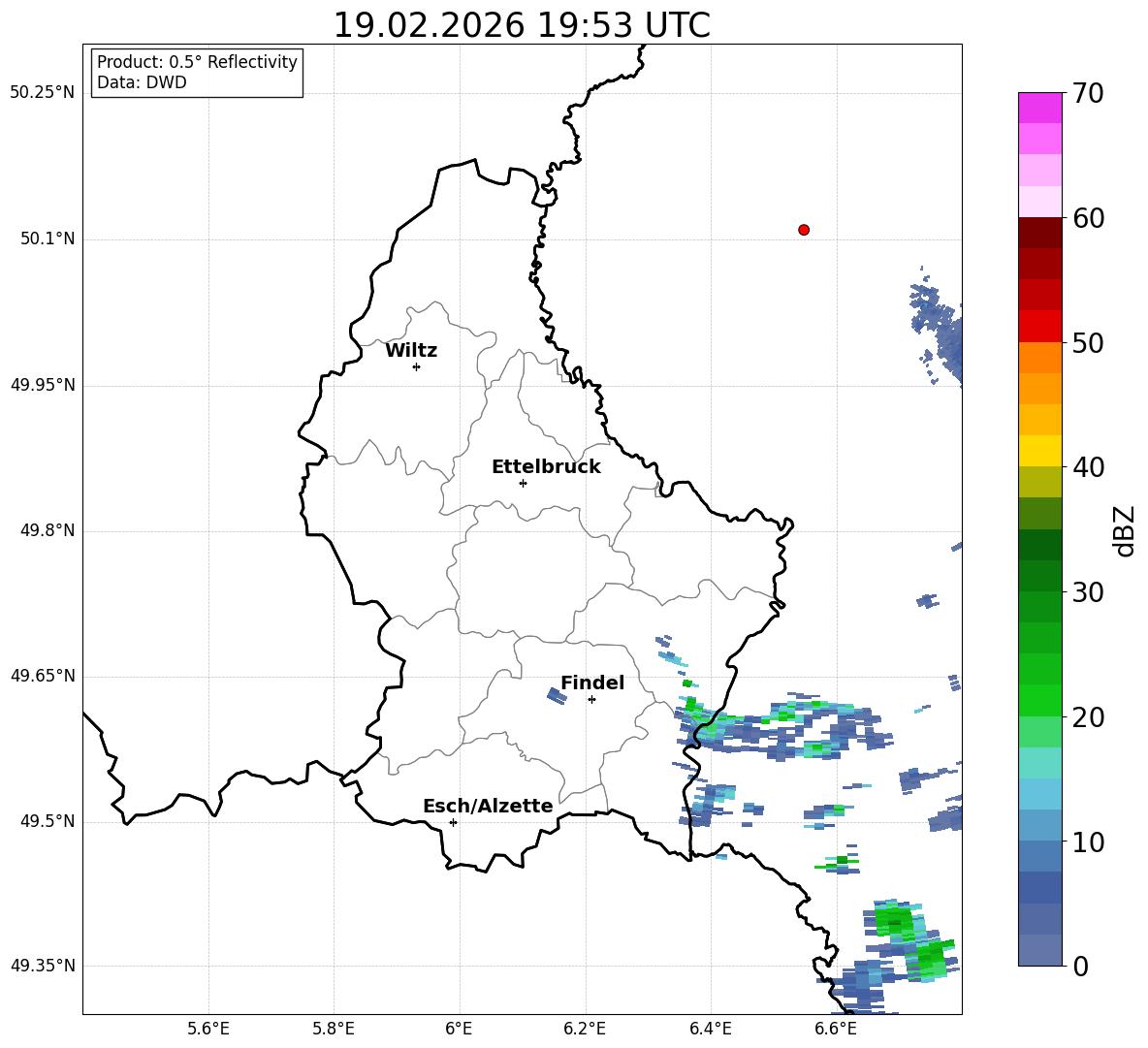This screenshot has height=1048, width=1148.
Task: Click the title 19.02.2026 19:53 UTC
Action: [522, 25]
